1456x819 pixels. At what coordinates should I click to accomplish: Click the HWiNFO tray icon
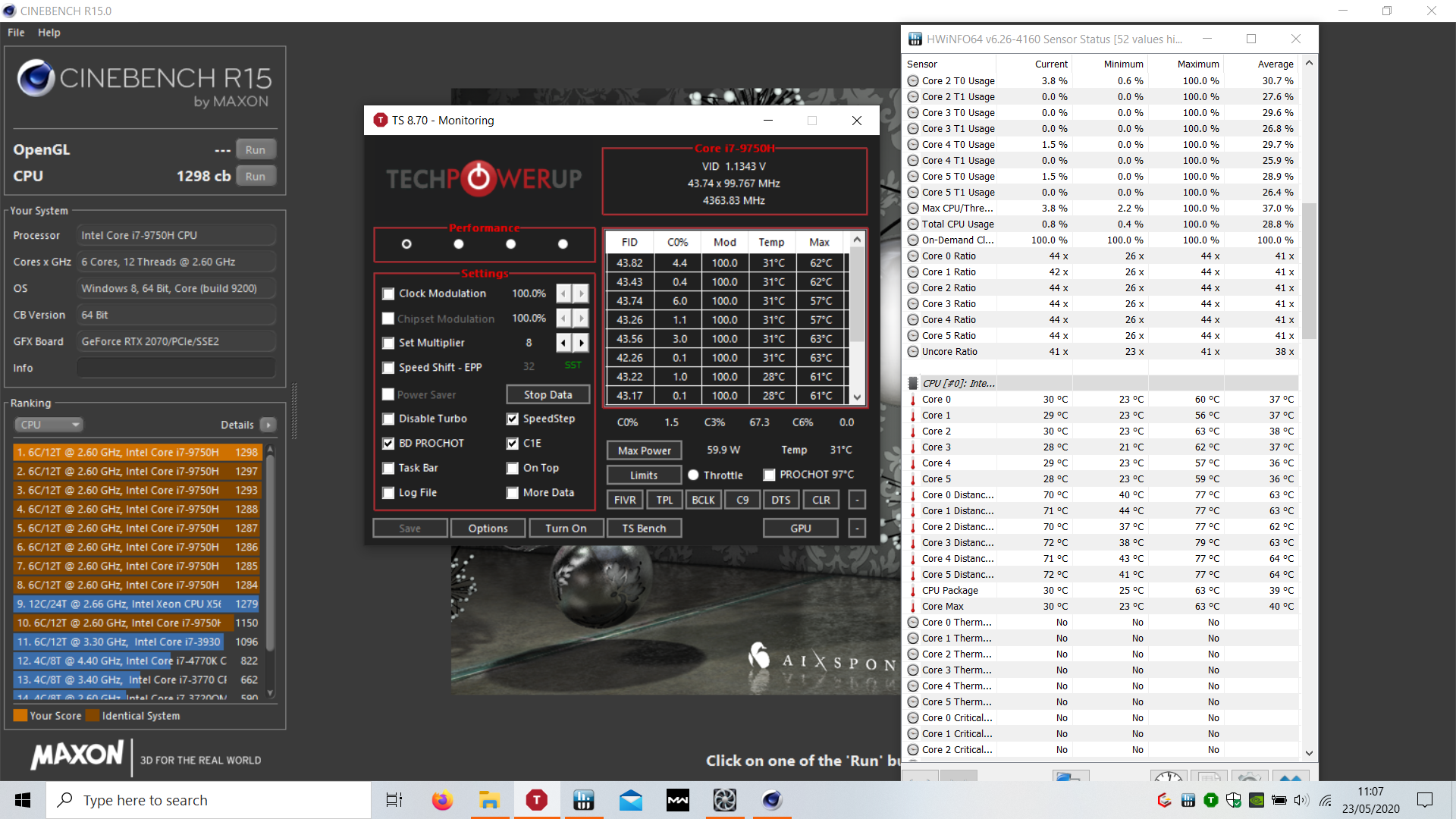pyautogui.click(x=1188, y=800)
